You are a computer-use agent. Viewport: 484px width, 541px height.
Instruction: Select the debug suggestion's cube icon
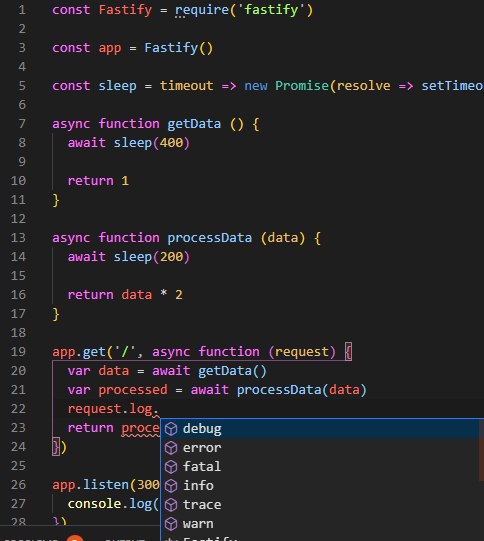171,429
